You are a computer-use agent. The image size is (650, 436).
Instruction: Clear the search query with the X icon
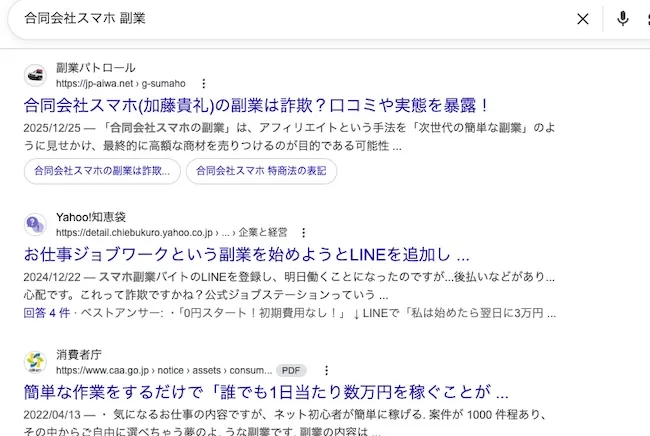(x=582, y=19)
